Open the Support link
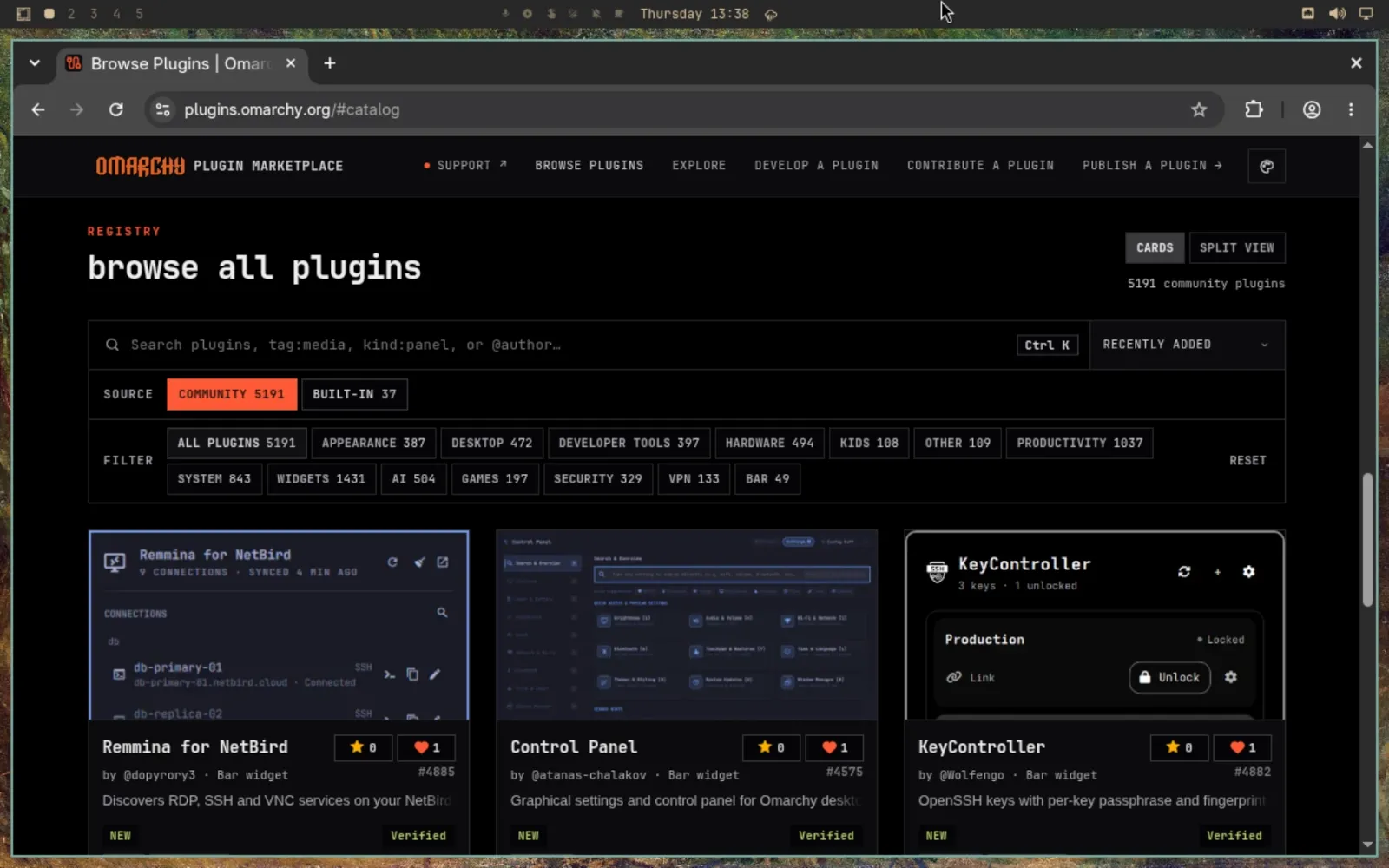The width and height of the screenshot is (1389, 868). pyautogui.click(x=465, y=165)
